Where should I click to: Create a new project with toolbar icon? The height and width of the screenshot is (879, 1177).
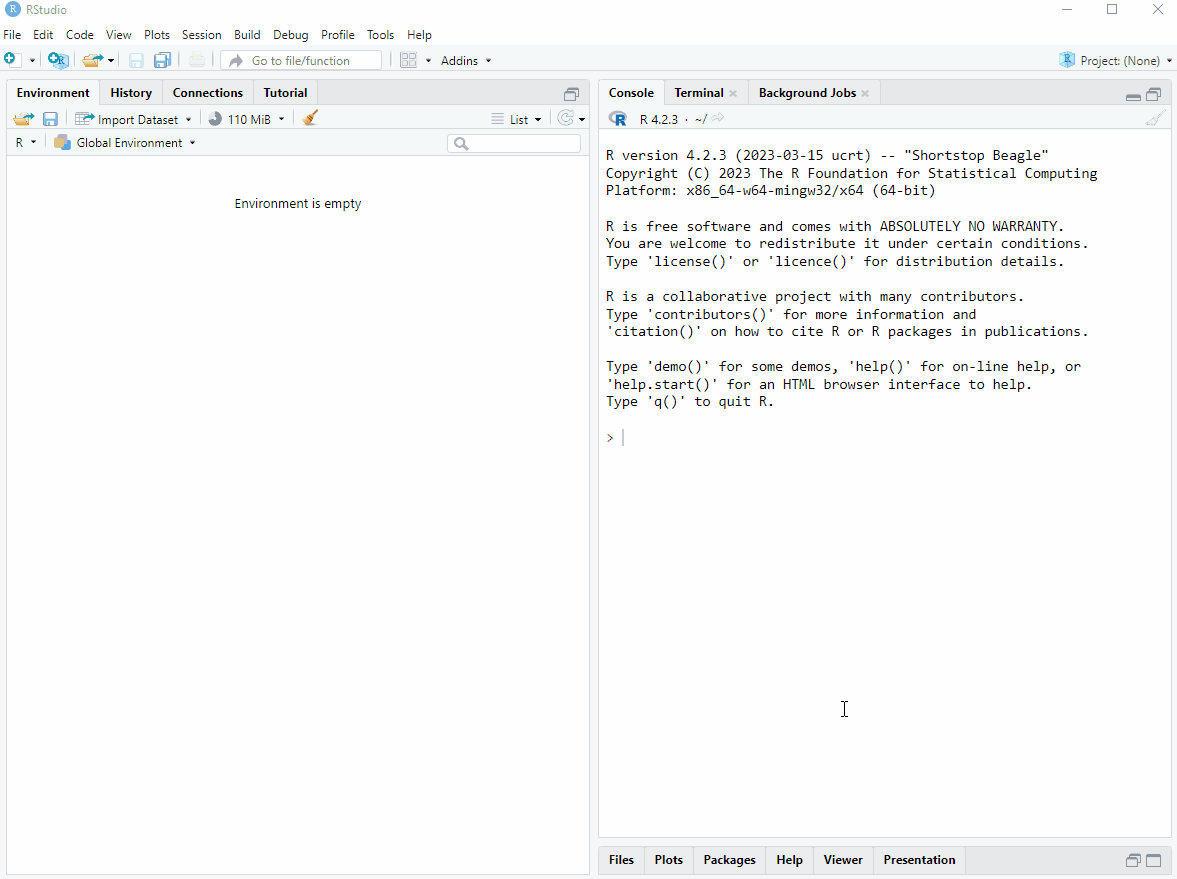click(x=58, y=60)
